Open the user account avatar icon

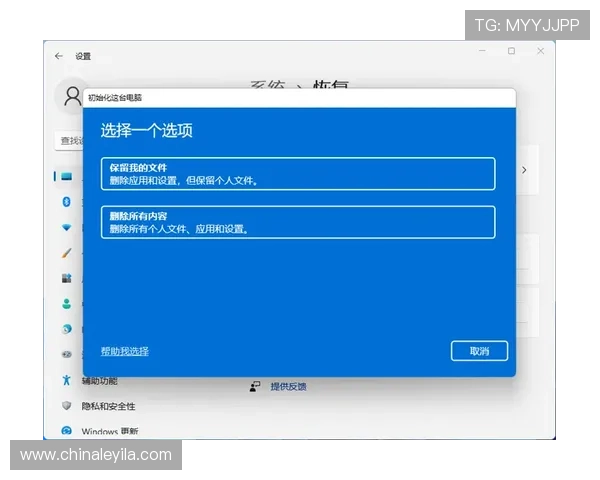coord(72,96)
